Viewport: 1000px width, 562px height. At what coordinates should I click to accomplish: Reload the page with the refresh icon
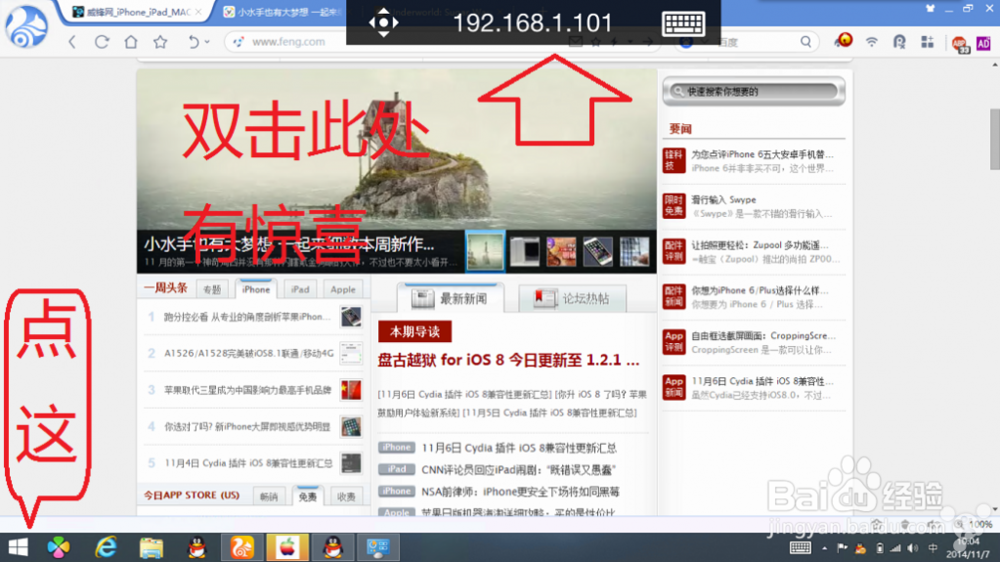pos(101,42)
